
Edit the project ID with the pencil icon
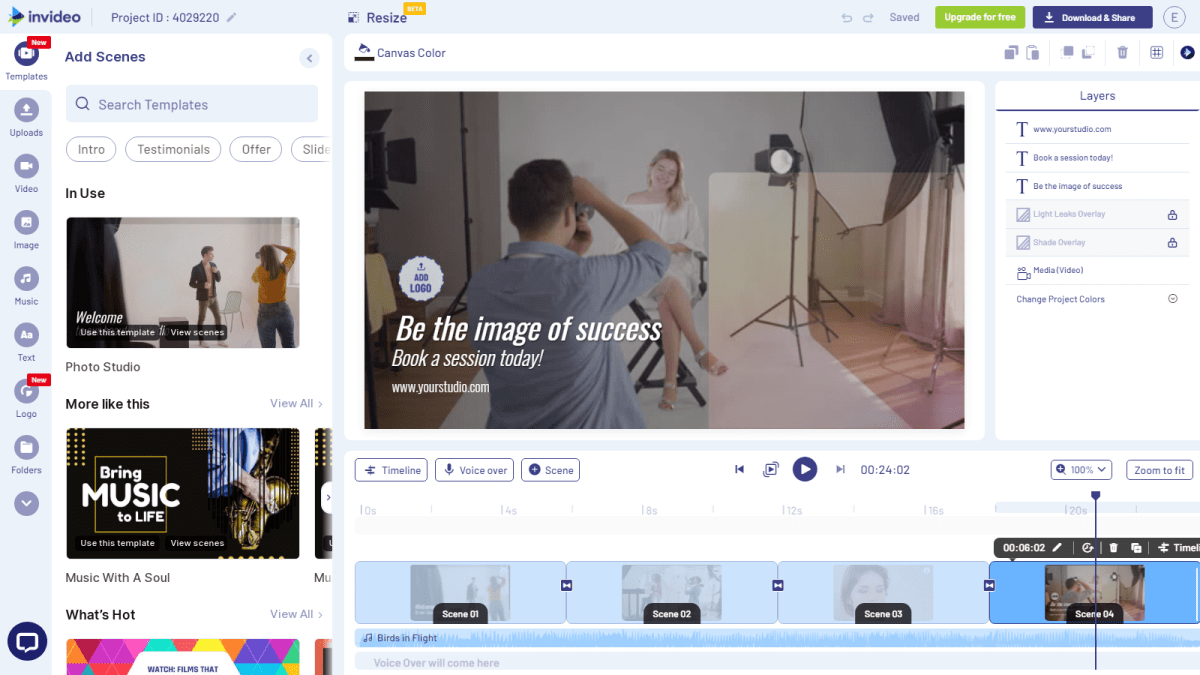pos(232,18)
